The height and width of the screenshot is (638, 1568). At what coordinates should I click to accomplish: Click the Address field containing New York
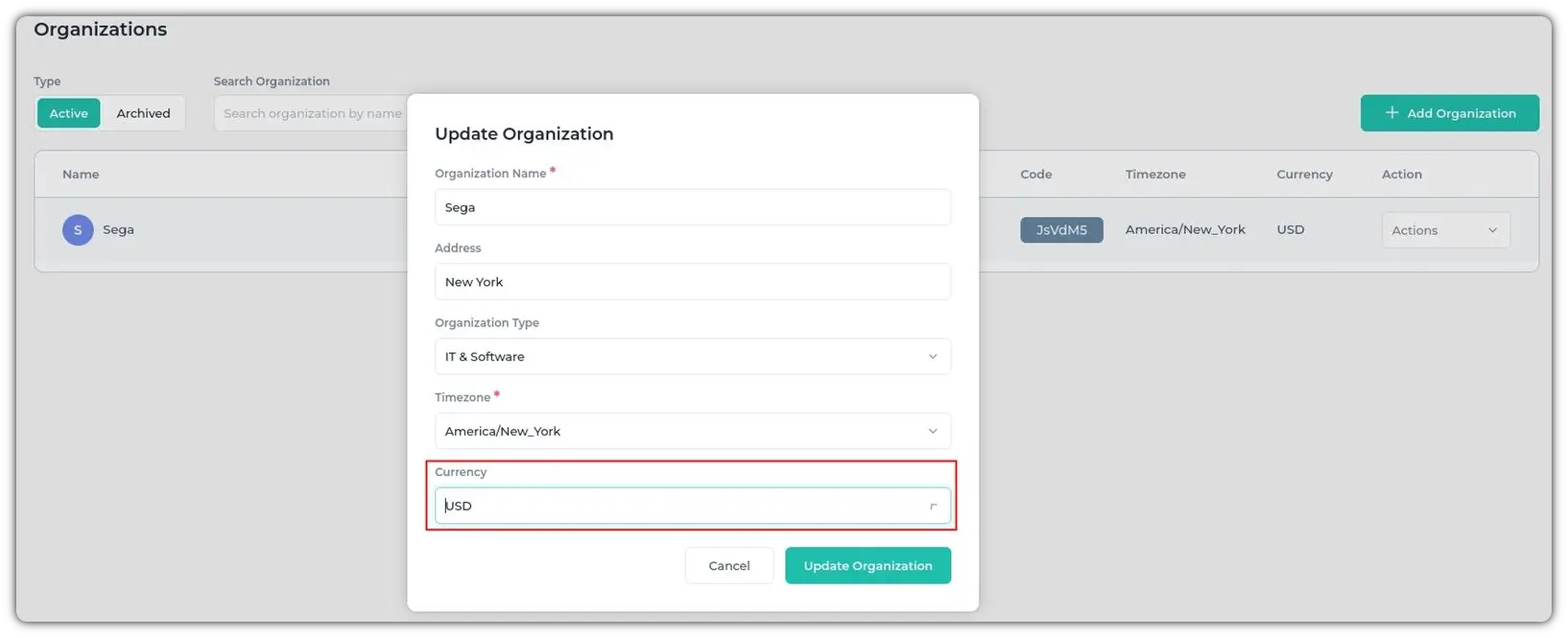[x=691, y=282]
